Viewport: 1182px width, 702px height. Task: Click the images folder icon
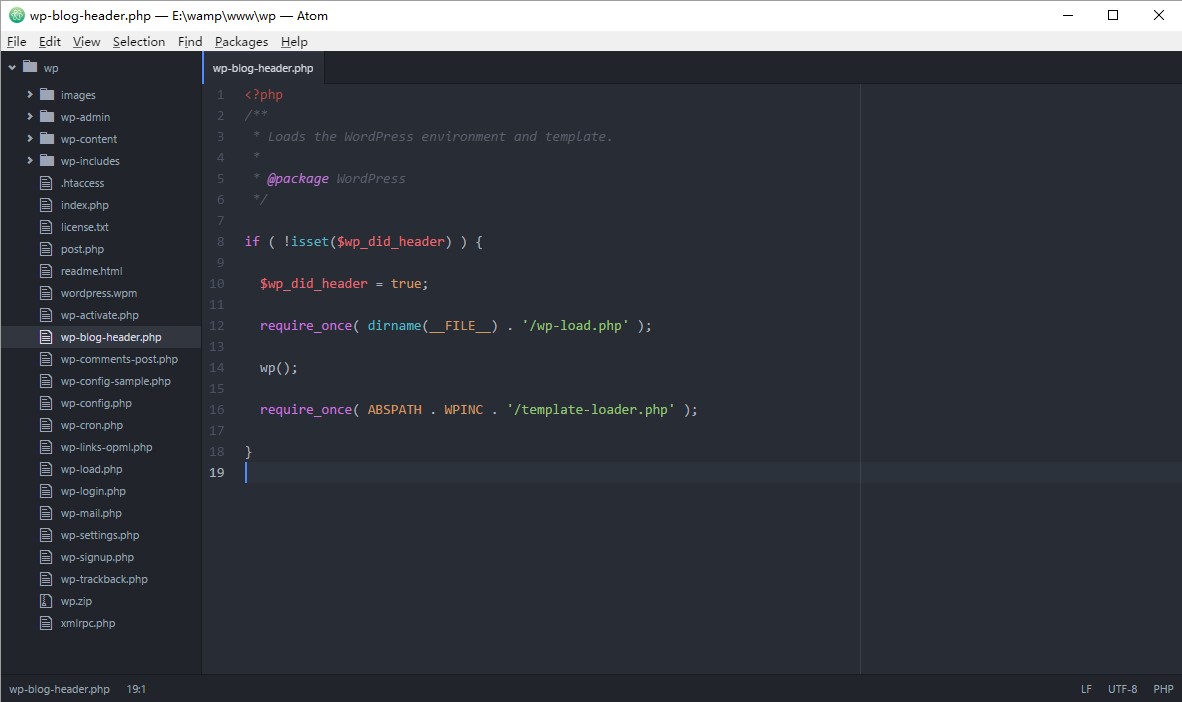point(47,95)
